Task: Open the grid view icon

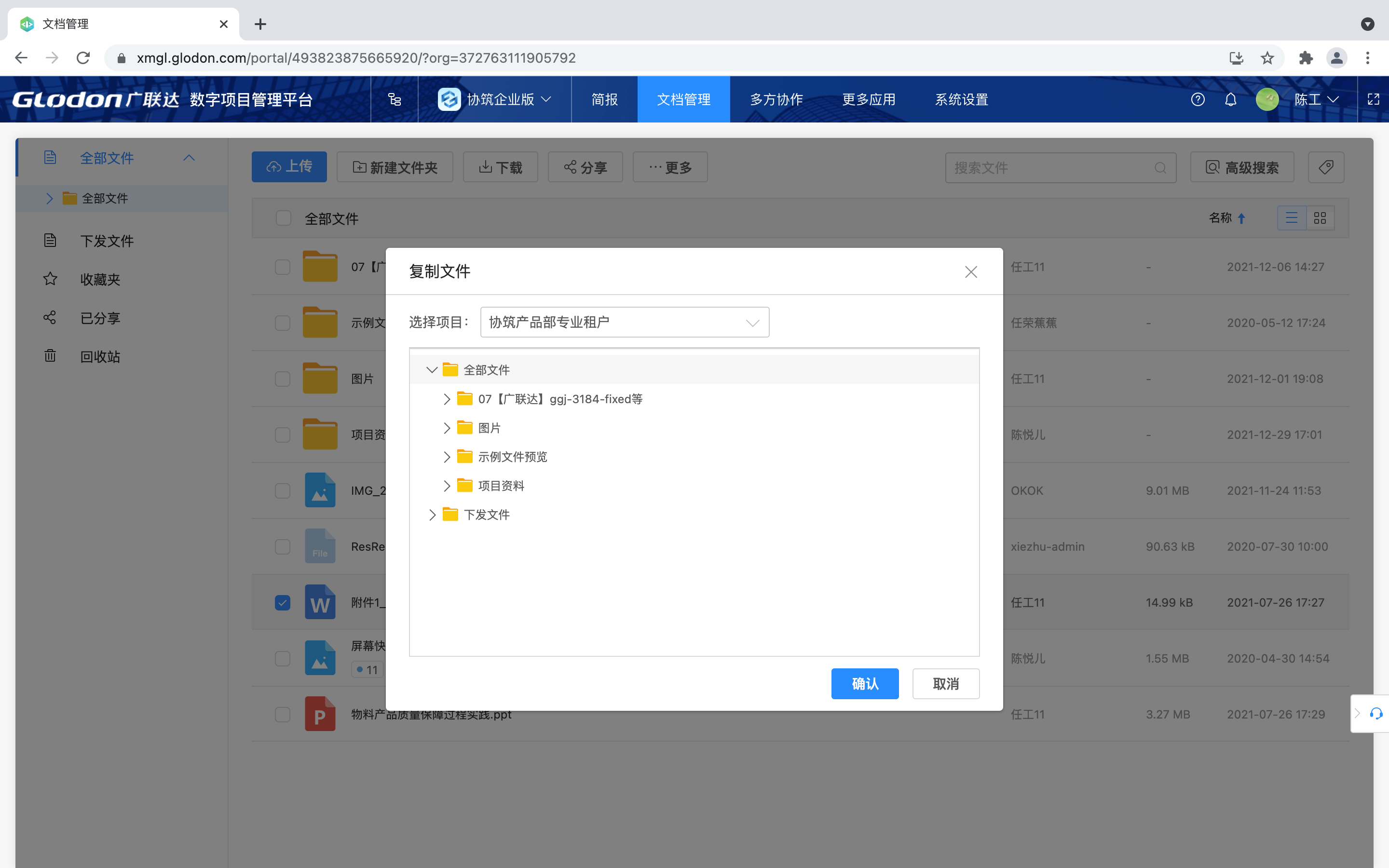Action: [x=1321, y=218]
